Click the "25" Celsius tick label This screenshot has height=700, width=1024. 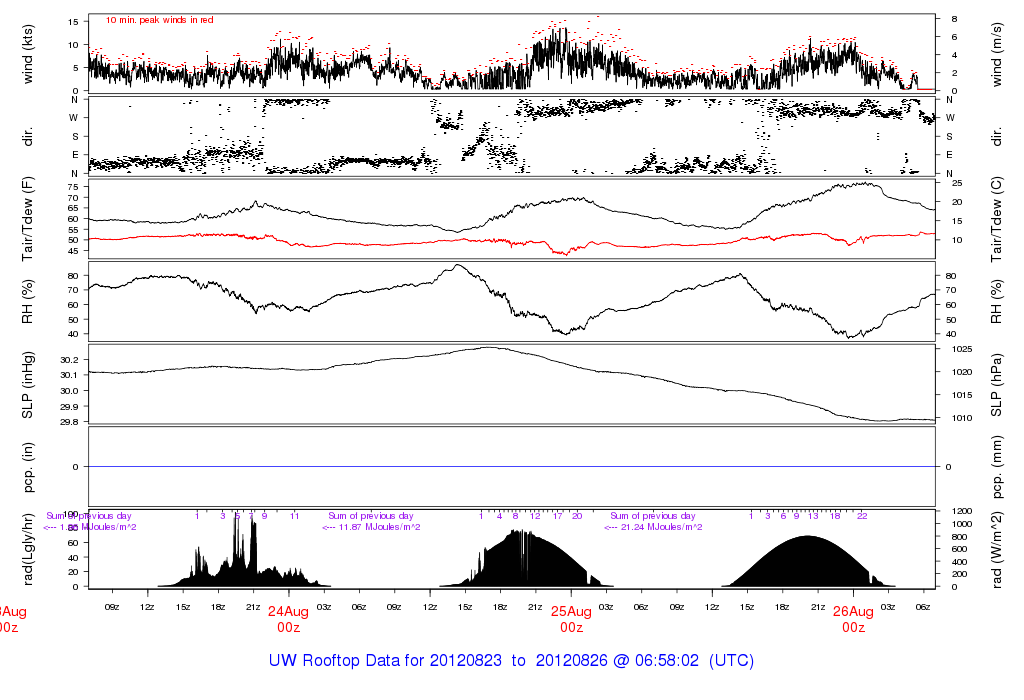tap(957, 183)
